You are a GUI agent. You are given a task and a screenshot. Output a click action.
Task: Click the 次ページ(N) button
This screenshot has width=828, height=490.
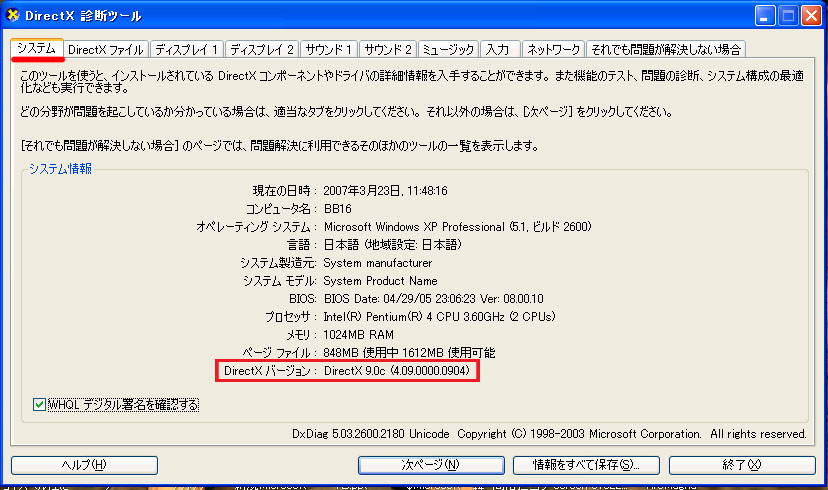[x=431, y=465]
